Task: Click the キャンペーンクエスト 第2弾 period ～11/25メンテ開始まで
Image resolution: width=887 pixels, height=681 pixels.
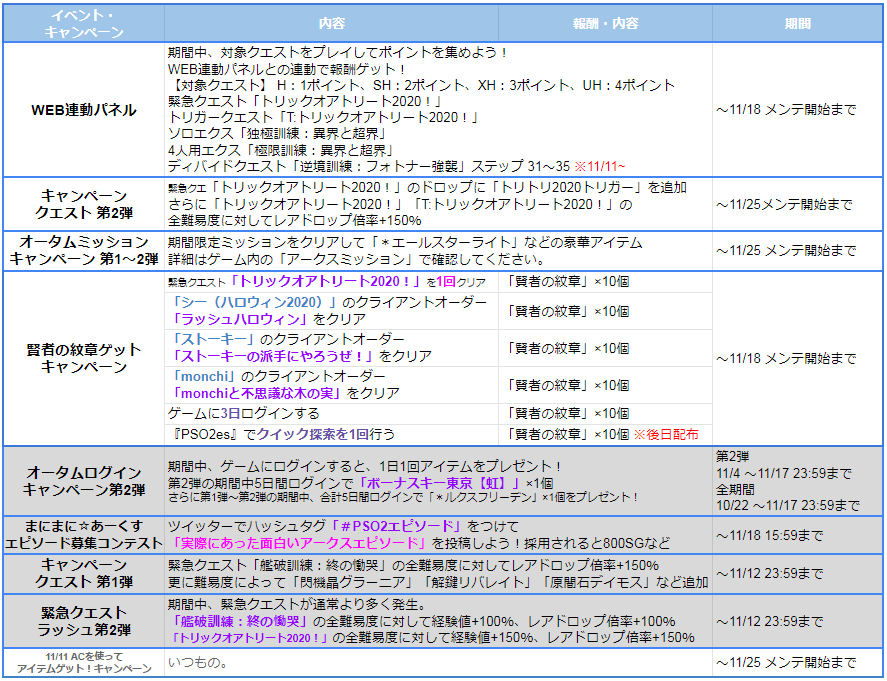Action: [784, 204]
